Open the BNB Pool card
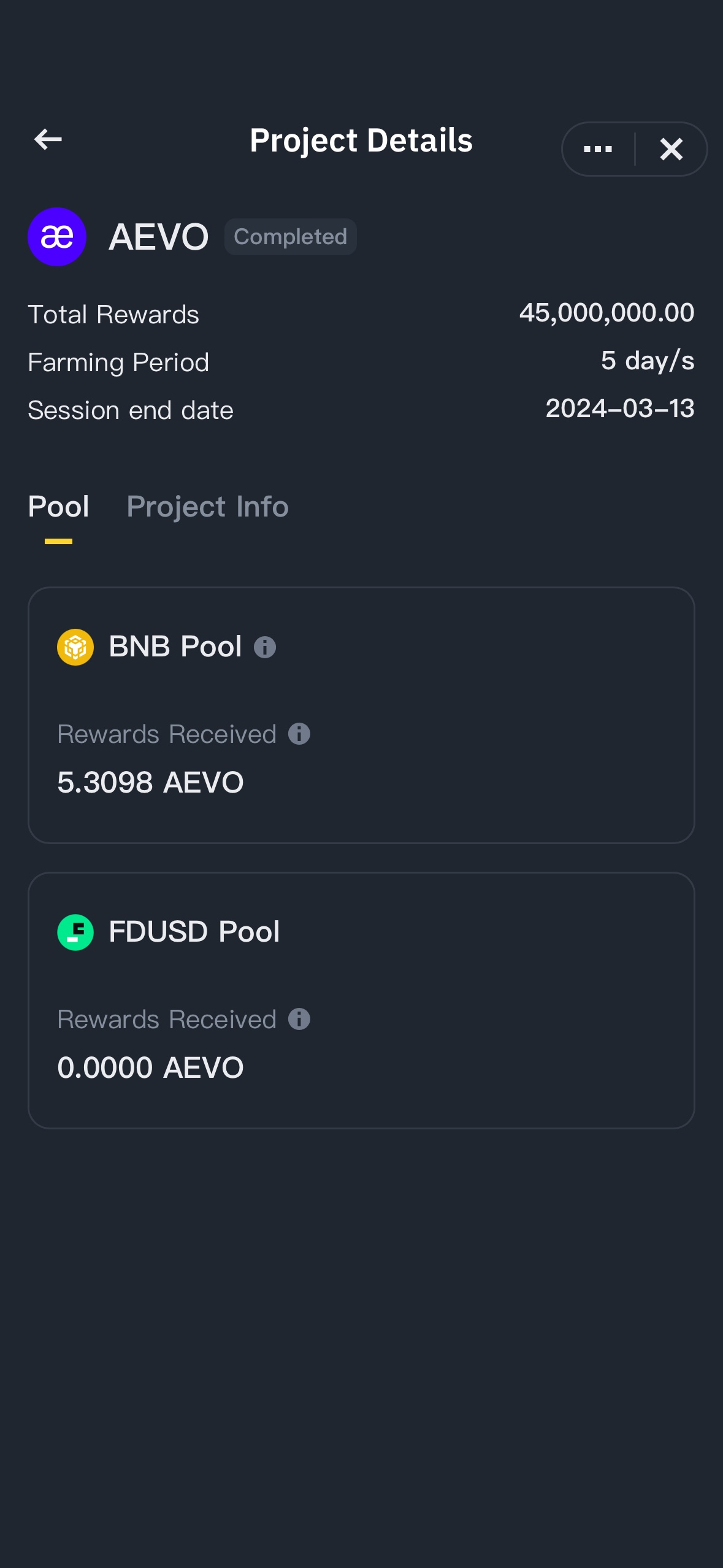 click(361, 715)
